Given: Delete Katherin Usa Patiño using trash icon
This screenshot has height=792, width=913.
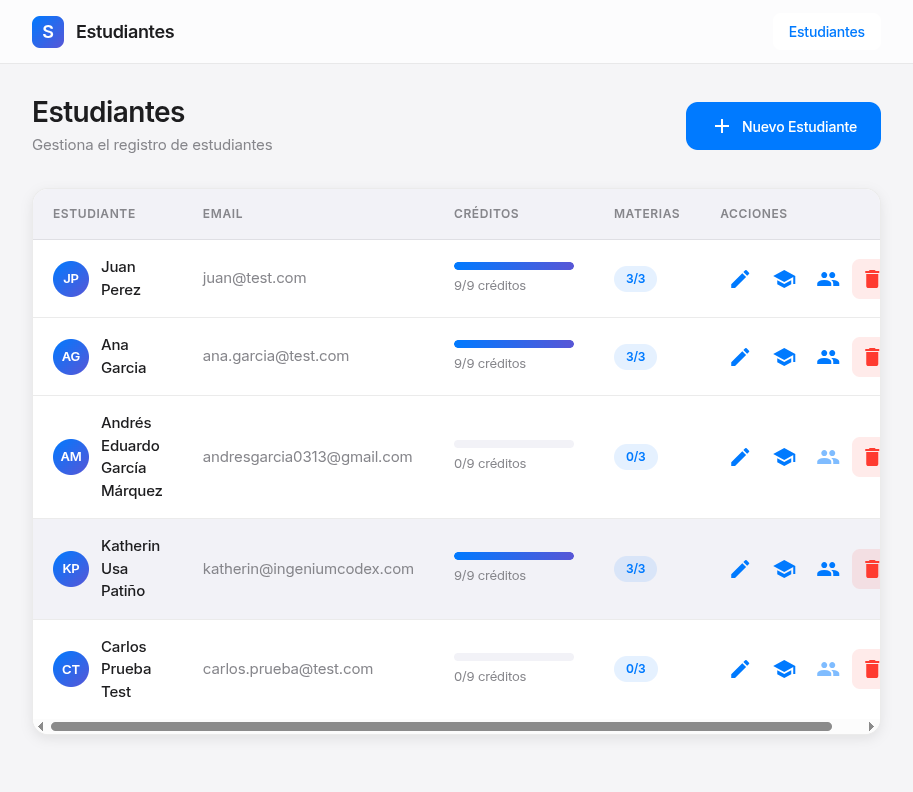Looking at the screenshot, I should pos(871,569).
